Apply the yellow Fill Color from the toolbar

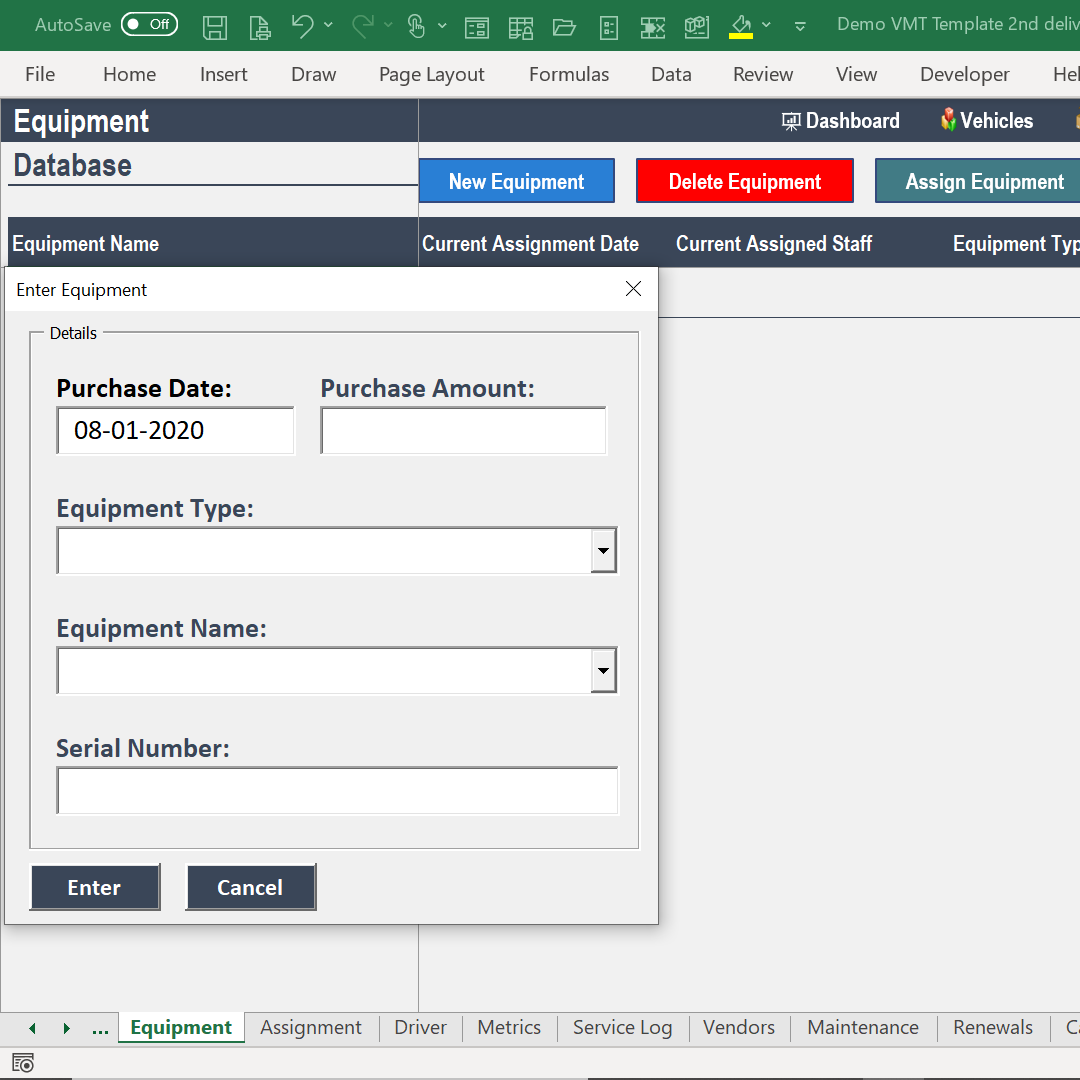point(740,27)
